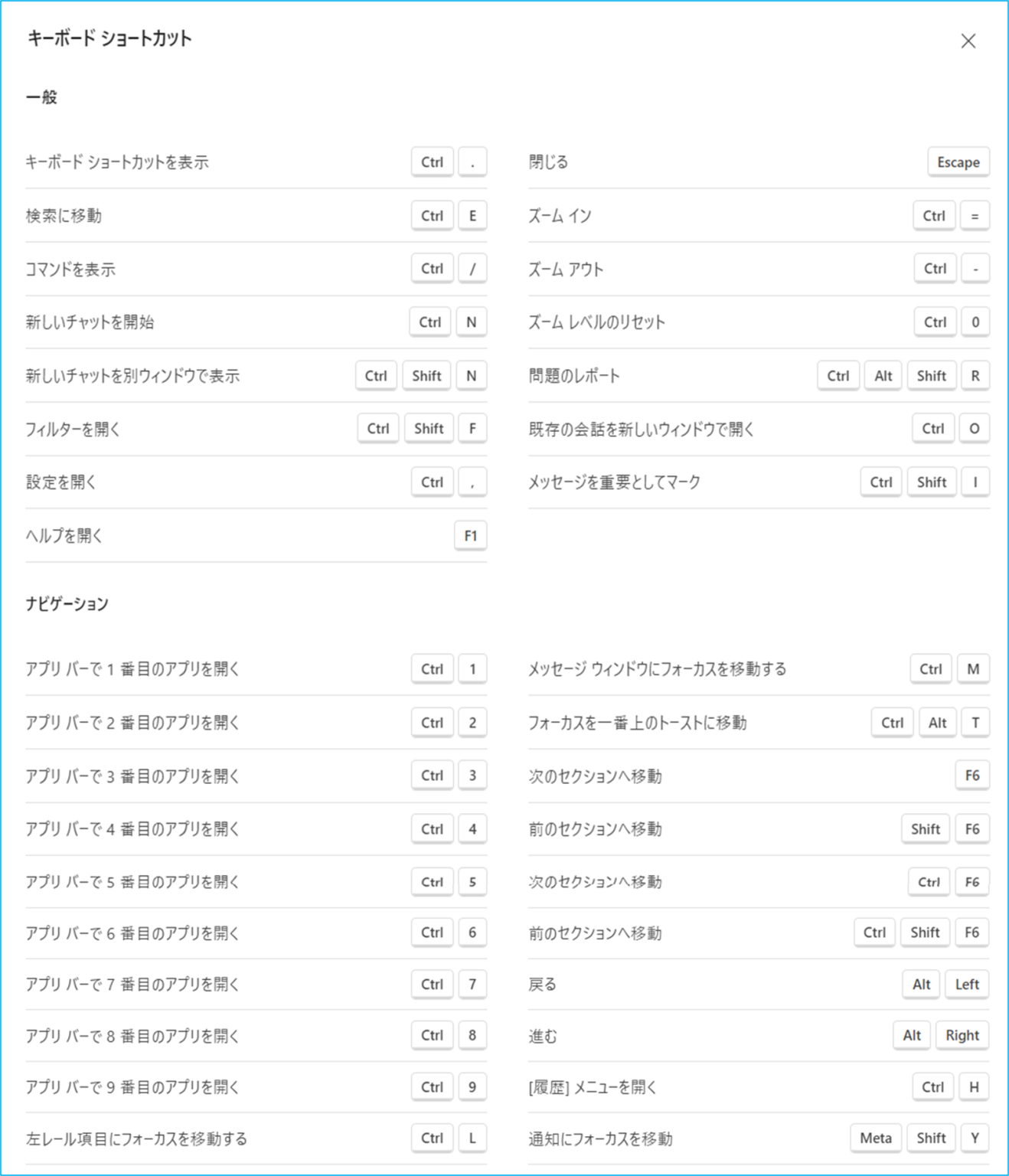Viewport: 1009px width, 1176px height.
Task: Click the Right key badge in 進む row
Action: click(962, 1035)
